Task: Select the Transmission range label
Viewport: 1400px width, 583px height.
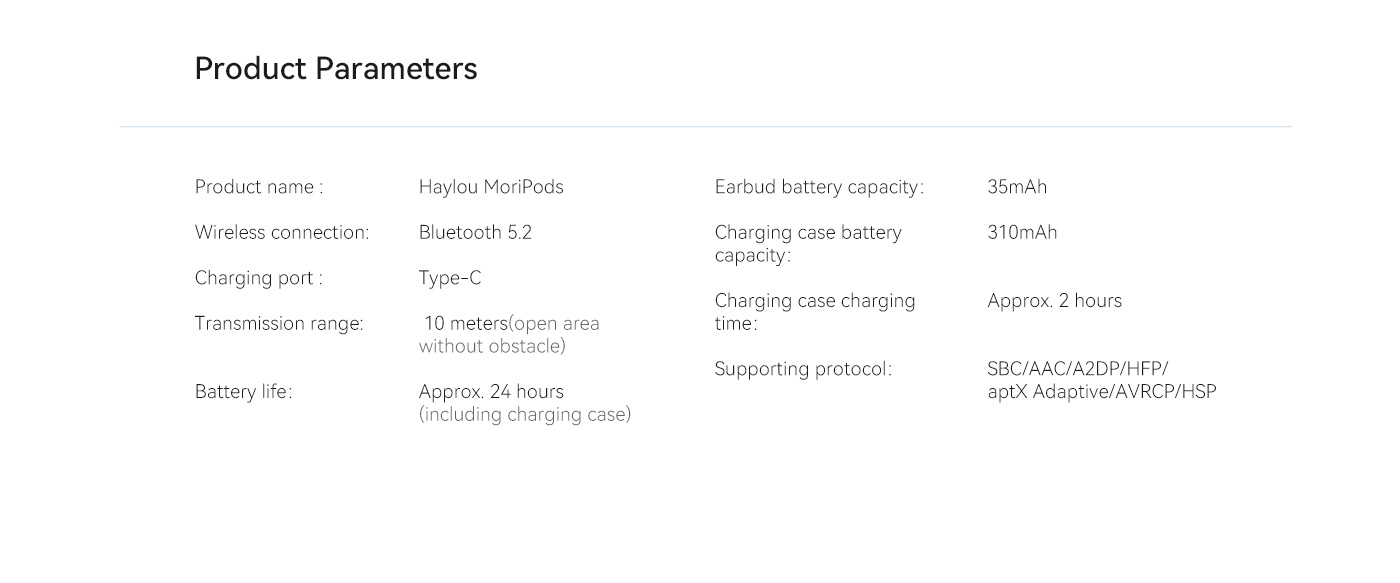Action: click(x=279, y=323)
